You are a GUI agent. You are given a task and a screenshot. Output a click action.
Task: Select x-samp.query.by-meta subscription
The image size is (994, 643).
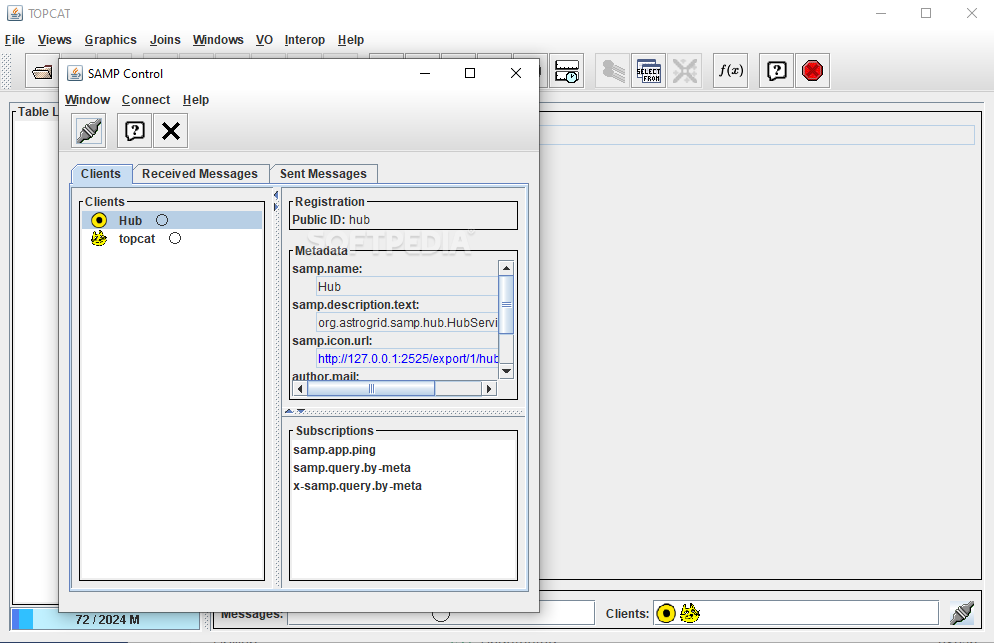[357, 486]
